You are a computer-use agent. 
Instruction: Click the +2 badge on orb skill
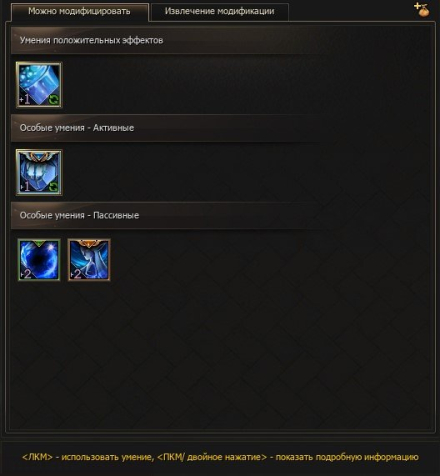point(26,274)
